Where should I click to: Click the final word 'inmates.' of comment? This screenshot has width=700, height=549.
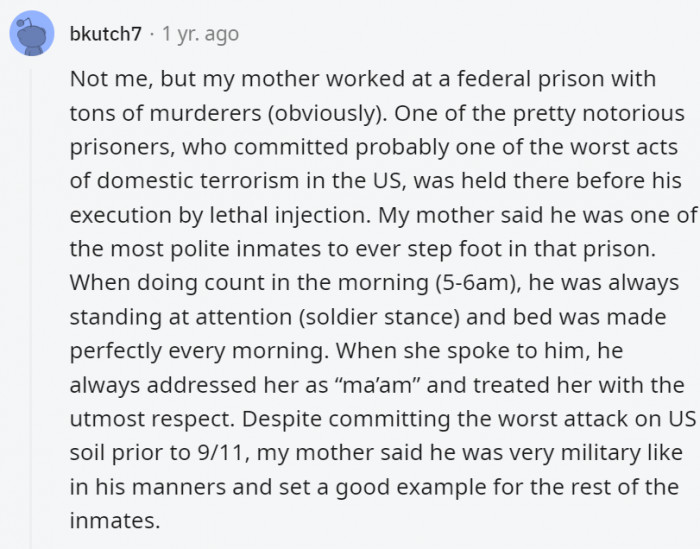click(x=115, y=521)
